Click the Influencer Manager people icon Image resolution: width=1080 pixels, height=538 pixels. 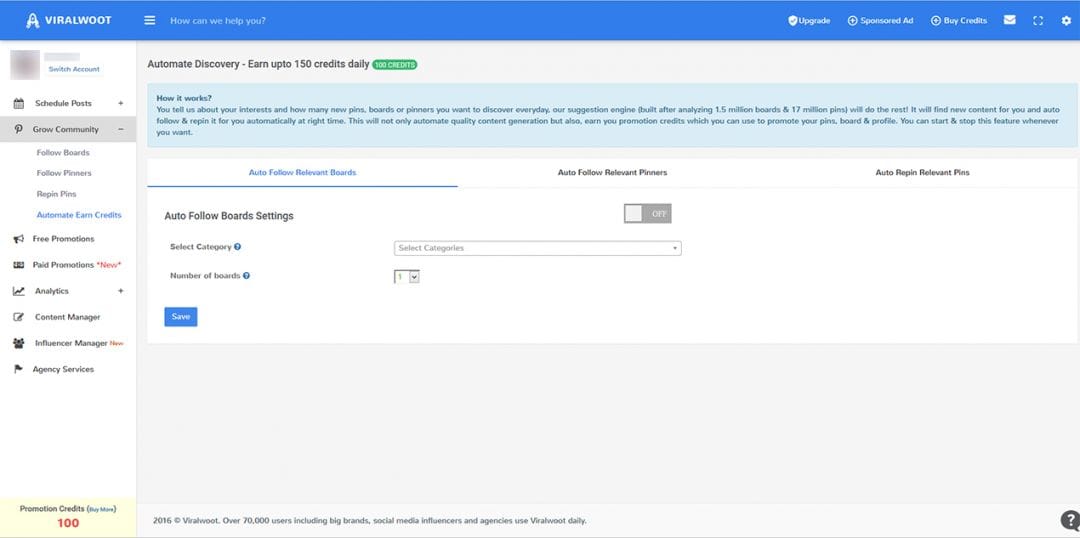[x=19, y=343]
